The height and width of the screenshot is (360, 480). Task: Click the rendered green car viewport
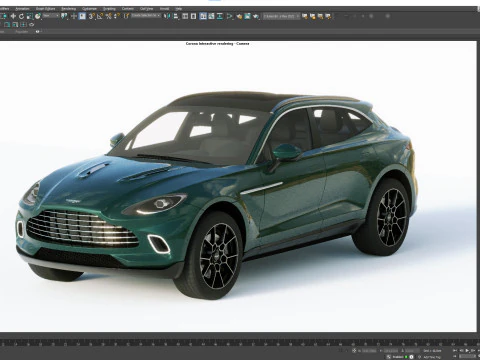click(x=238, y=187)
